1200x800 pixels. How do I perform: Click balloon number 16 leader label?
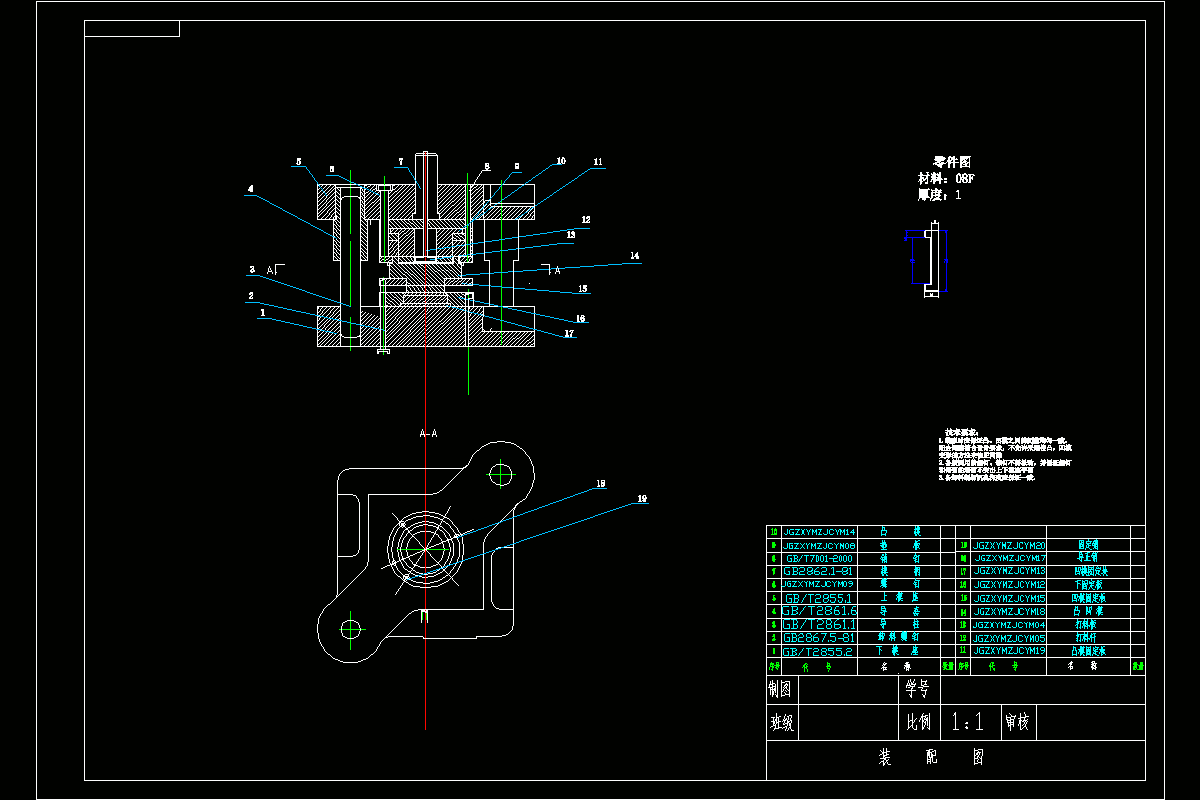[x=581, y=319]
